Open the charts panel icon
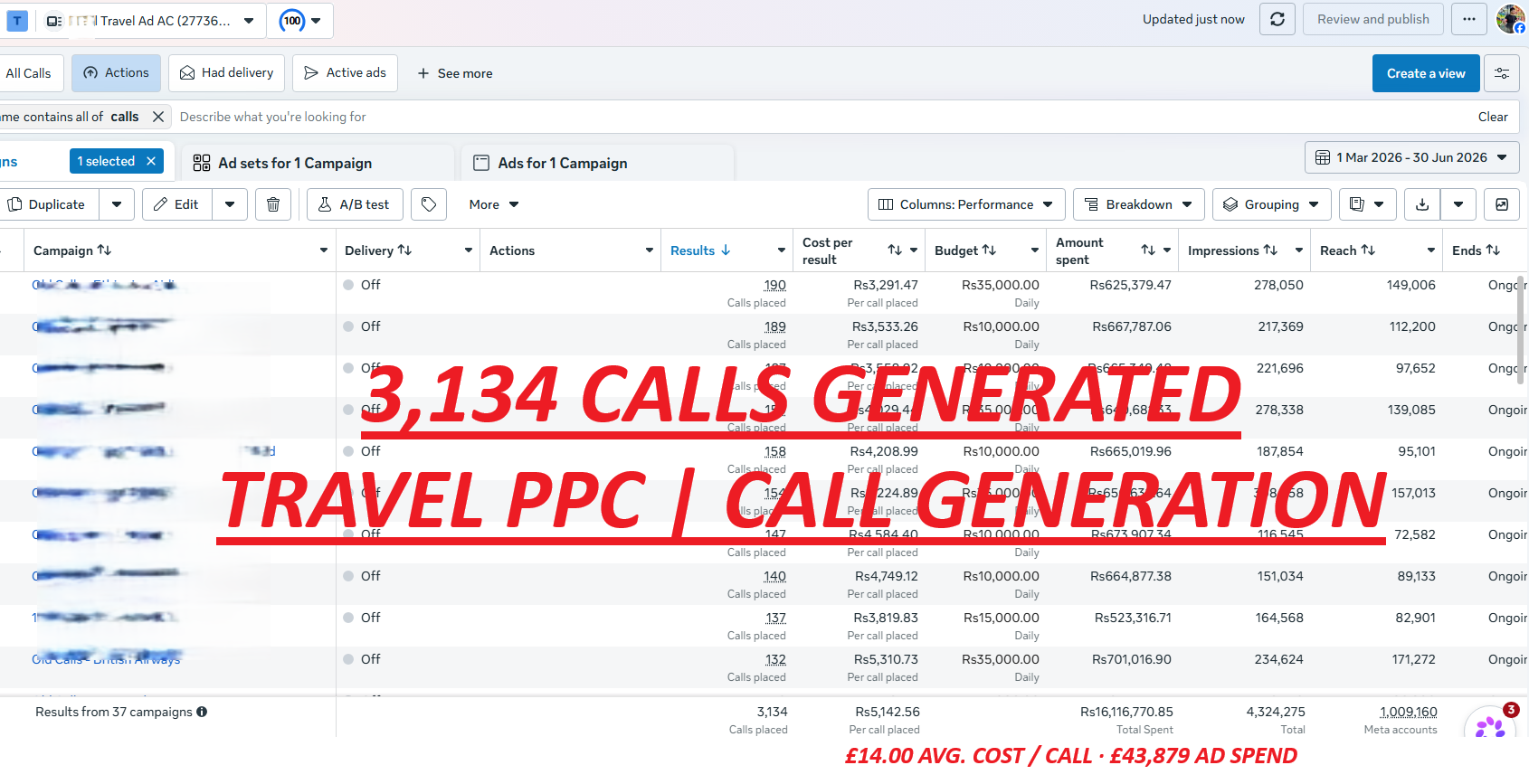1529x784 pixels. tap(1502, 204)
